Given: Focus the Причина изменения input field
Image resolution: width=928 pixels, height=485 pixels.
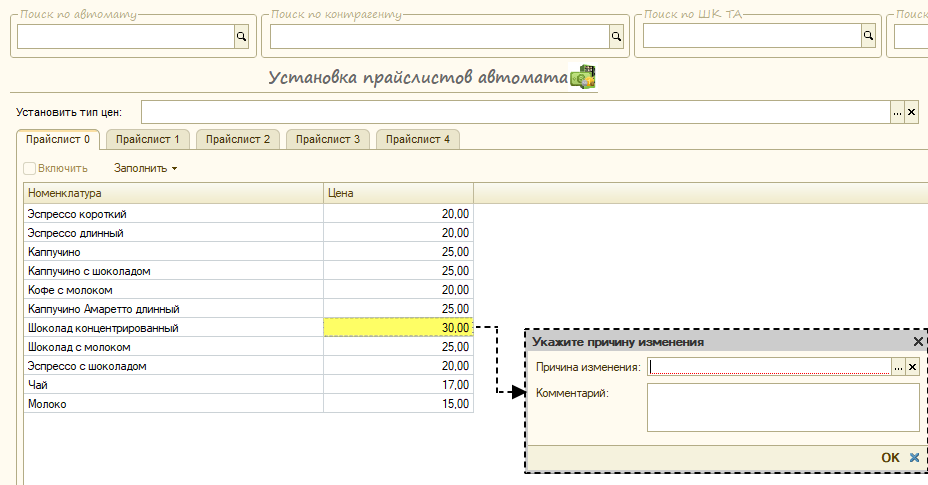Looking at the screenshot, I should tap(769, 367).
